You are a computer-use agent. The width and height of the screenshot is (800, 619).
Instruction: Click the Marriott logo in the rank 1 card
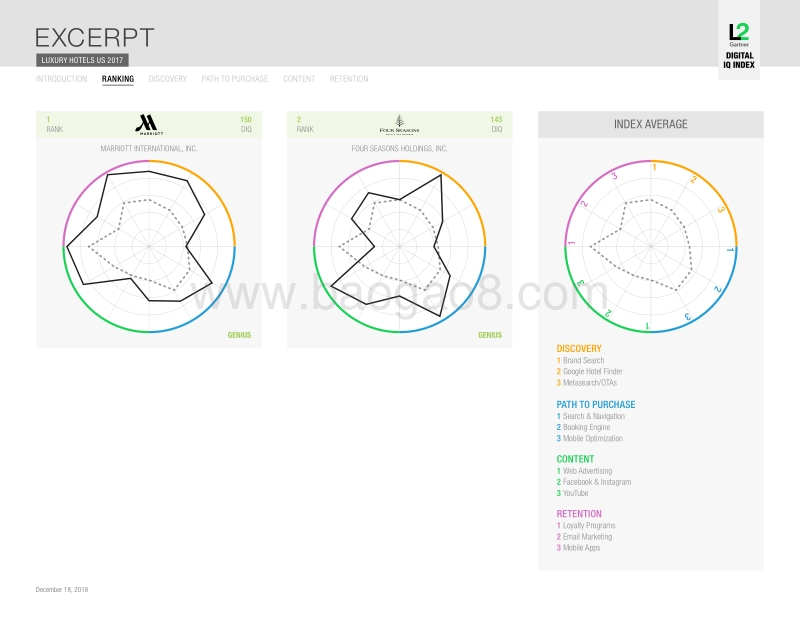pos(149,125)
